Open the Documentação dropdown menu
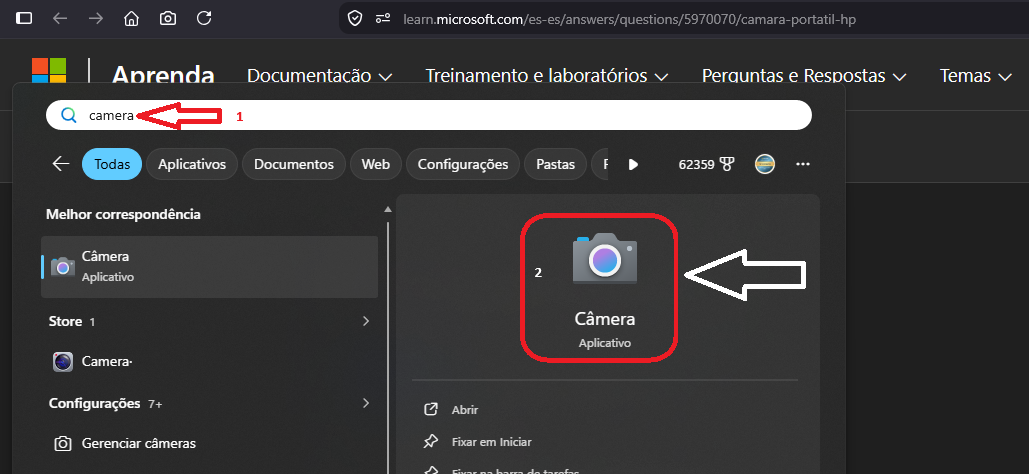Screen dimensions: 1029x474 tap(320, 76)
